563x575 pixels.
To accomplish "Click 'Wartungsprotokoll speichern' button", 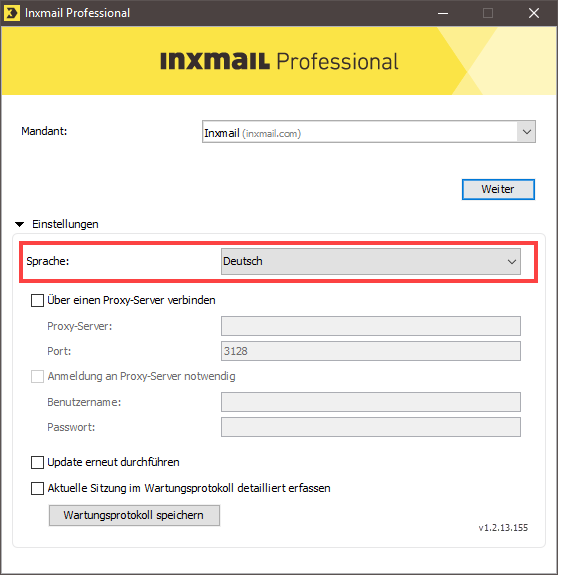I will [x=134, y=515].
